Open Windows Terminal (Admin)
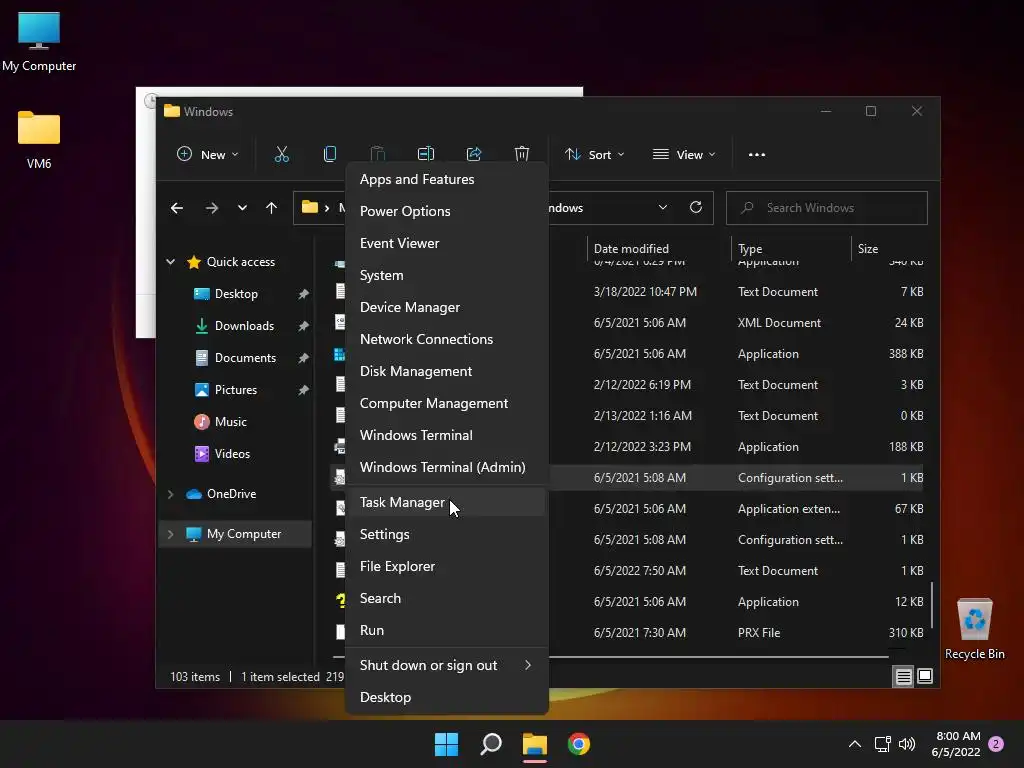 [x=446, y=468]
